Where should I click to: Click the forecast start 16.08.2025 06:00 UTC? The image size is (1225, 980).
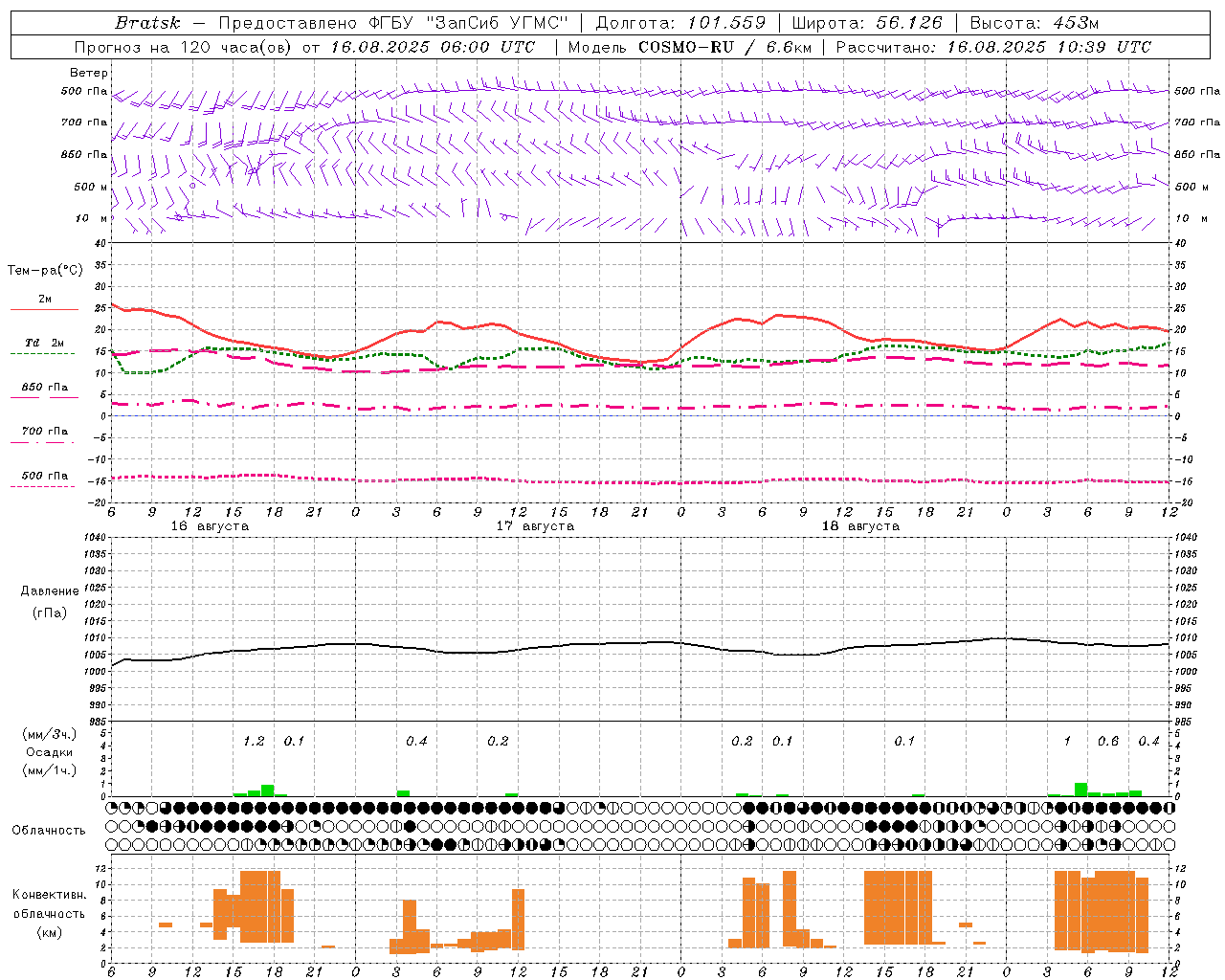(433, 47)
